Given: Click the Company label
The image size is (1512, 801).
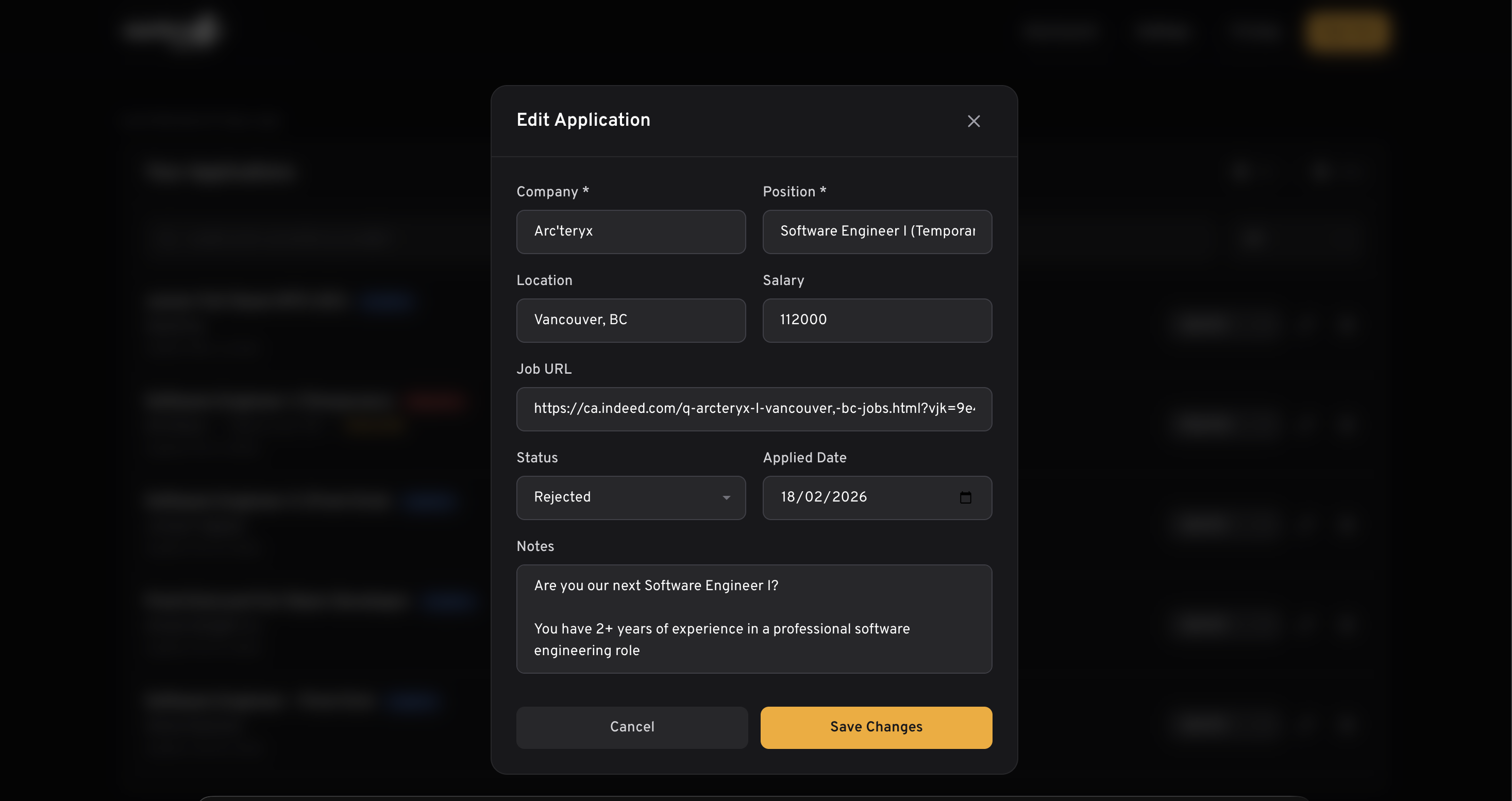Looking at the screenshot, I should point(547,192).
